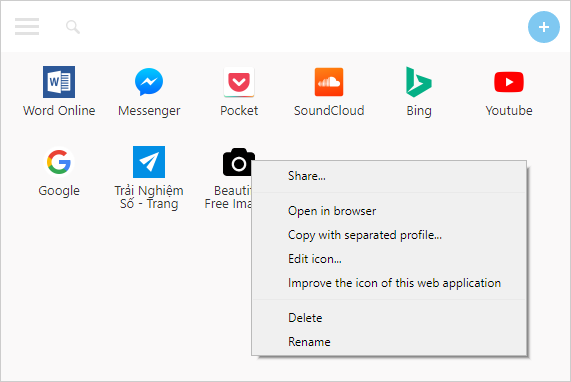571x382 pixels.
Task: Add a new web app with the plus button
Action: (x=544, y=27)
